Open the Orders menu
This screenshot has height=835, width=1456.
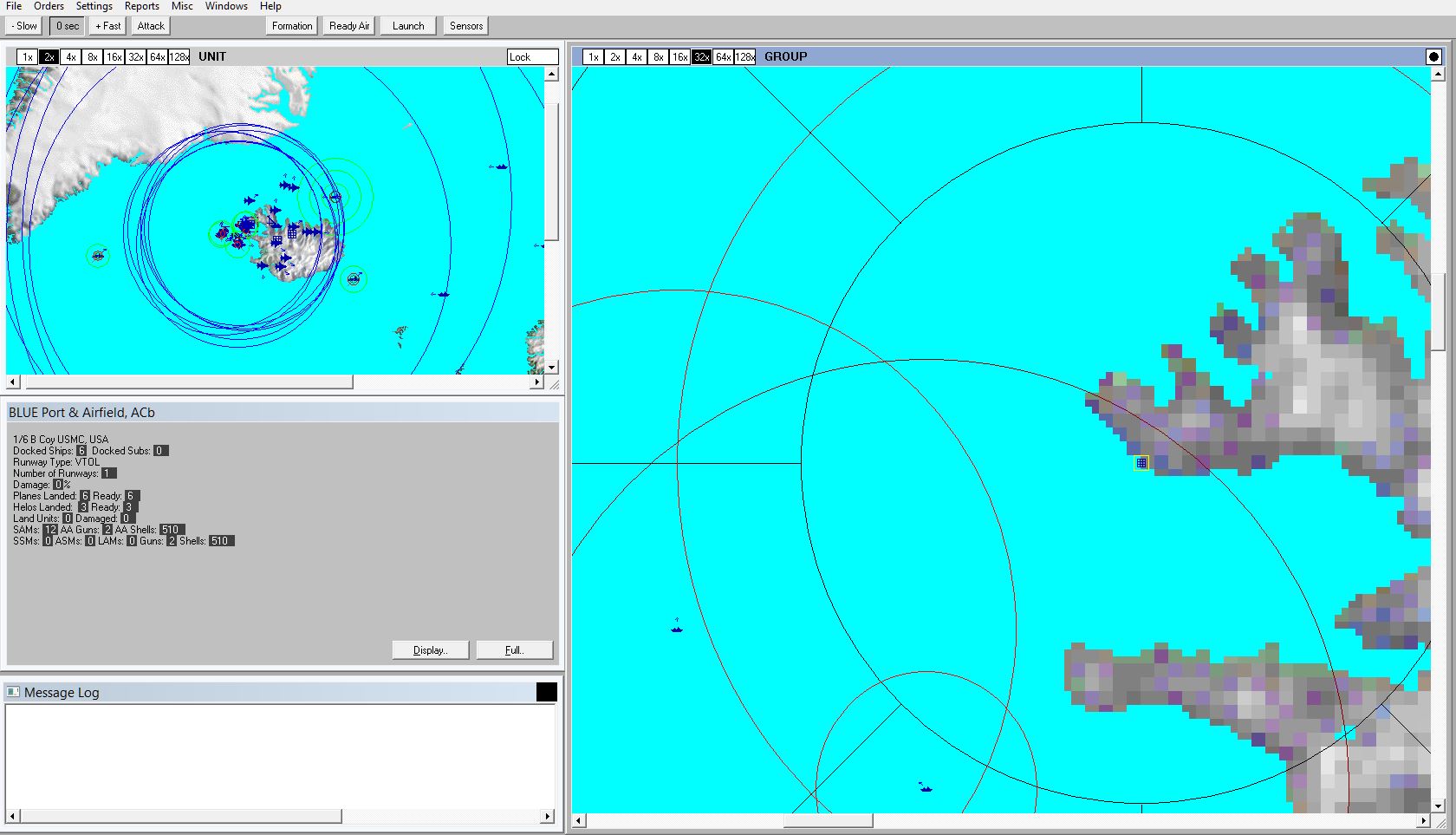(48, 6)
